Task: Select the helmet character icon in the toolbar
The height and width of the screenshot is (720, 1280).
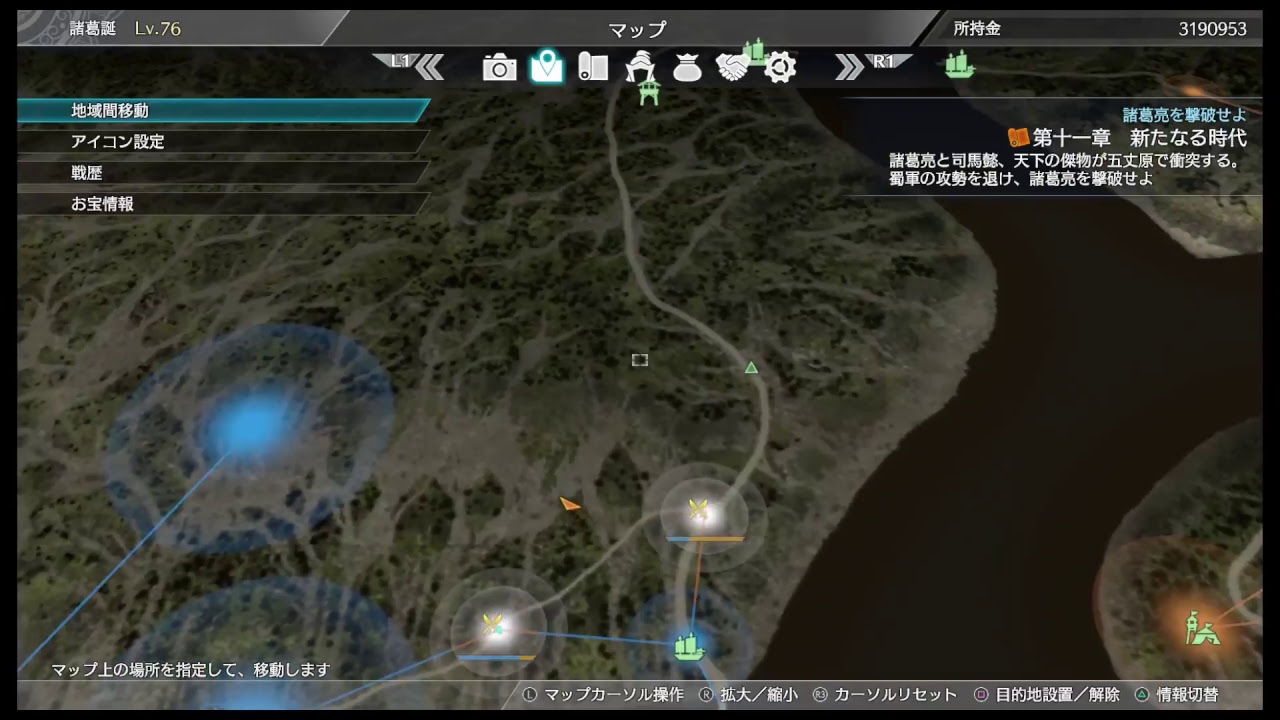Action: (643, 66)
